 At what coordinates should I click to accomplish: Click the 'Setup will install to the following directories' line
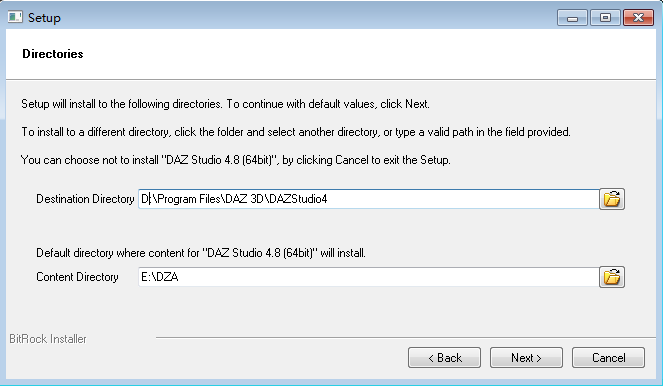tap(225, 104)
